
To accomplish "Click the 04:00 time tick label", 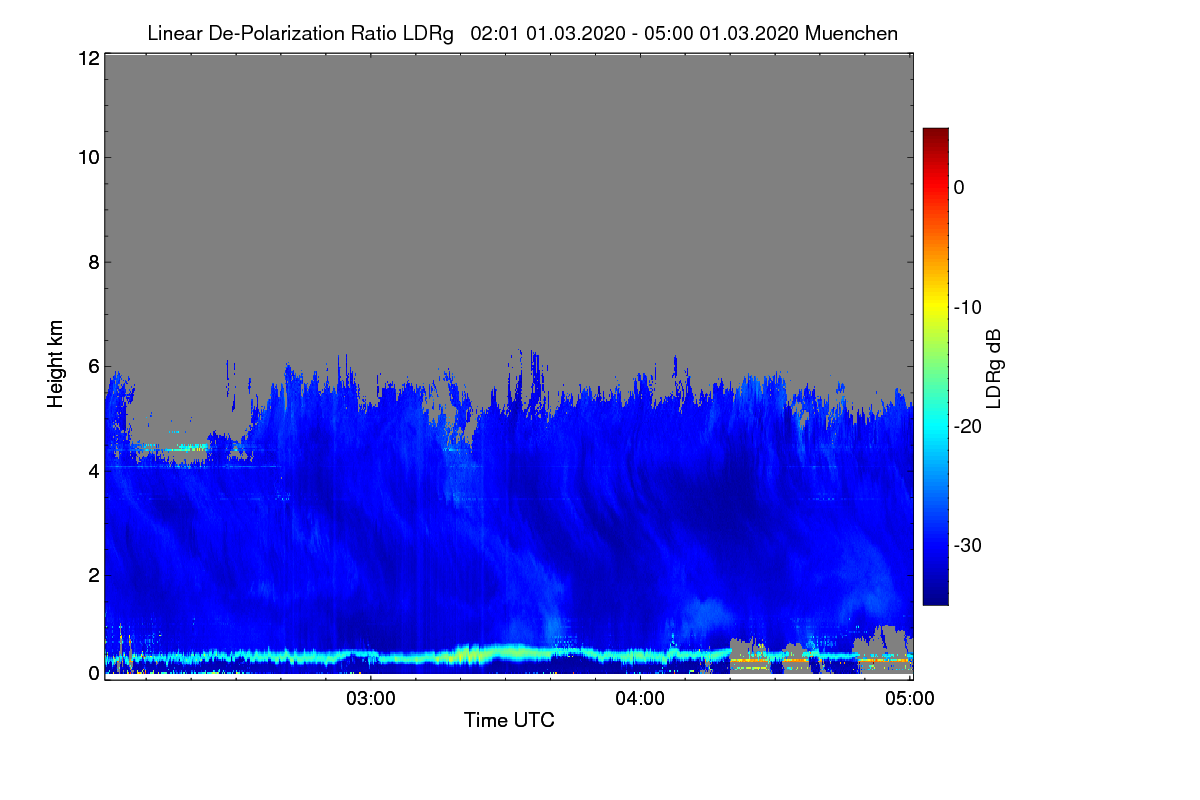I will click(640, 698).
